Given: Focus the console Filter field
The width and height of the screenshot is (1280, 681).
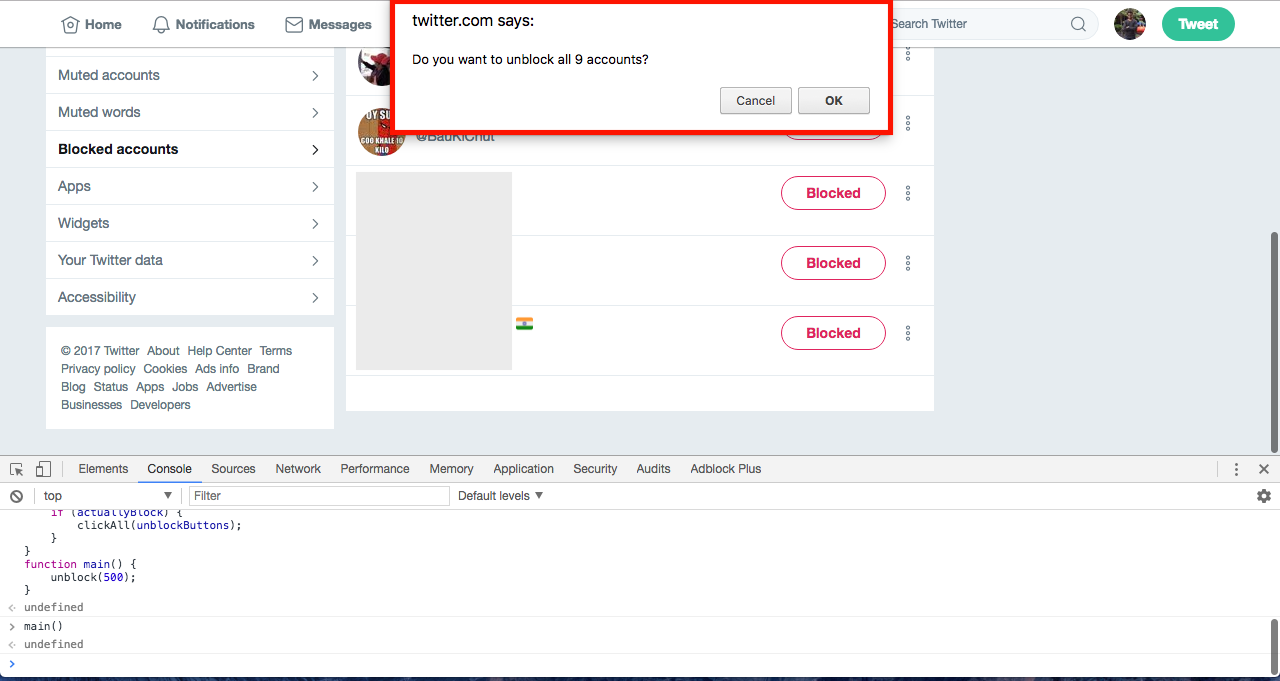Looking at the screenshot, I should pyautogui.click(x=319, y=496).
